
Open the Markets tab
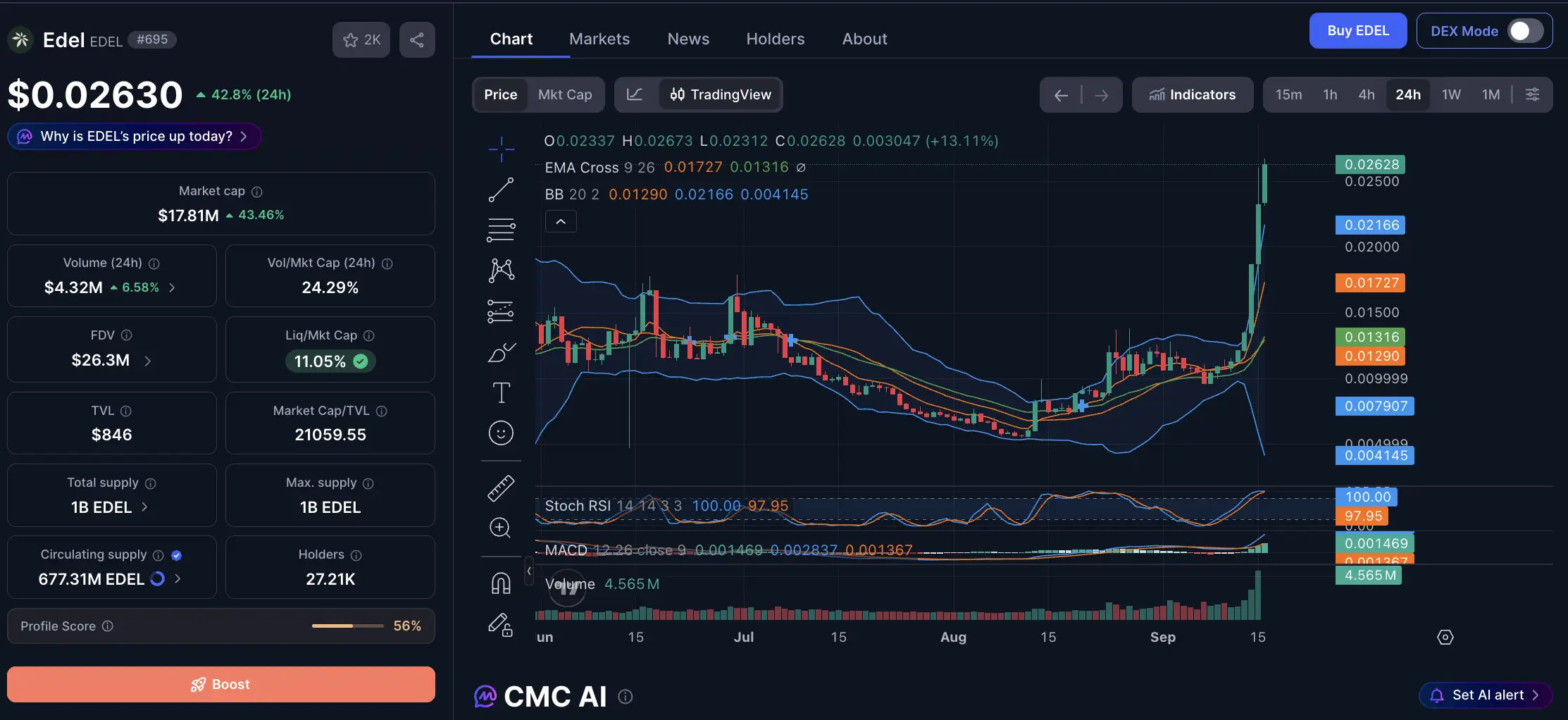[x=599, y=39]
